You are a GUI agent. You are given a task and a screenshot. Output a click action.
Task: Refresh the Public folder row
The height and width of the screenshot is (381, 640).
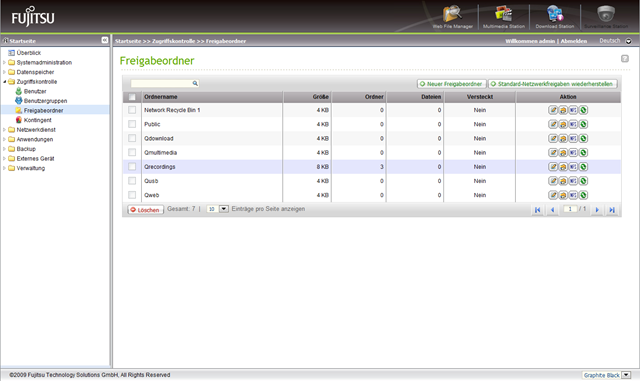click(583, 124)
